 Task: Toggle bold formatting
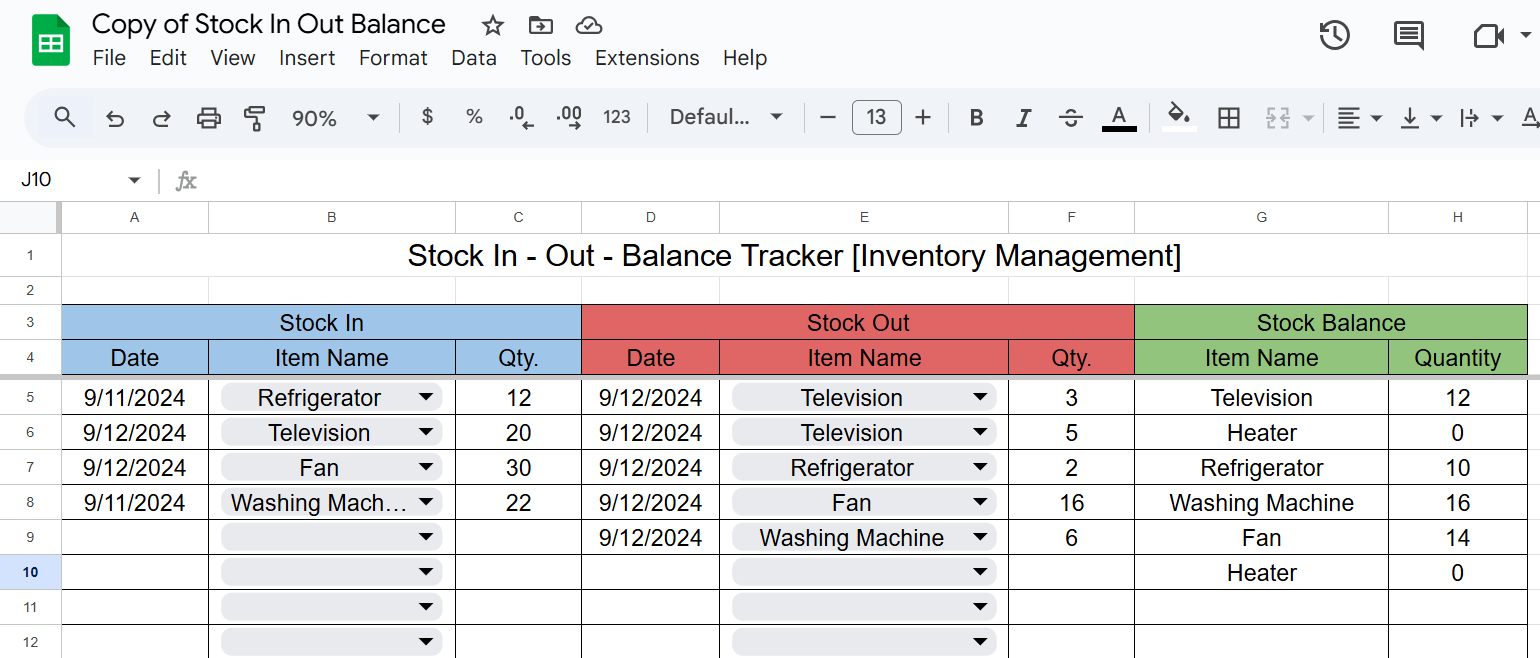976,118
